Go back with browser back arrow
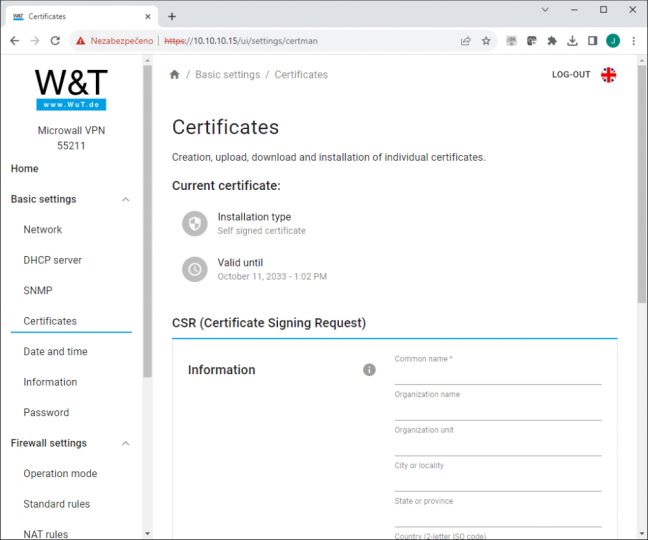 pyautogui.click(x=14, y=41)
